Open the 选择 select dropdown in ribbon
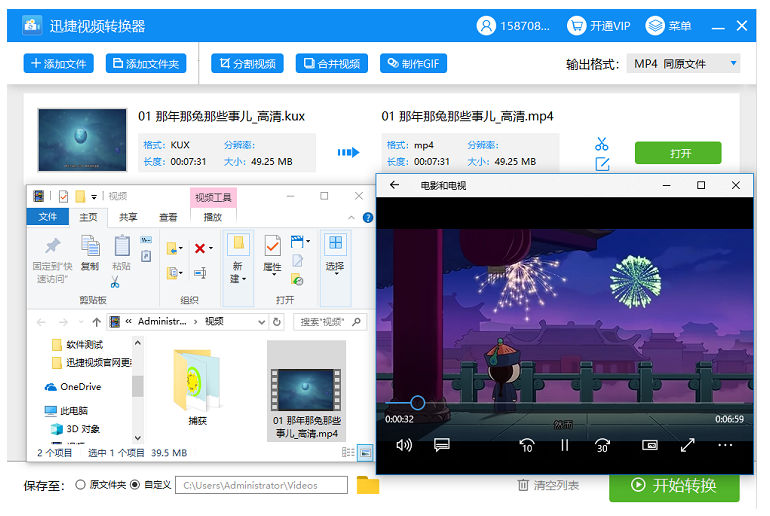Screen dimensions: 770x516 click(335, 268)
